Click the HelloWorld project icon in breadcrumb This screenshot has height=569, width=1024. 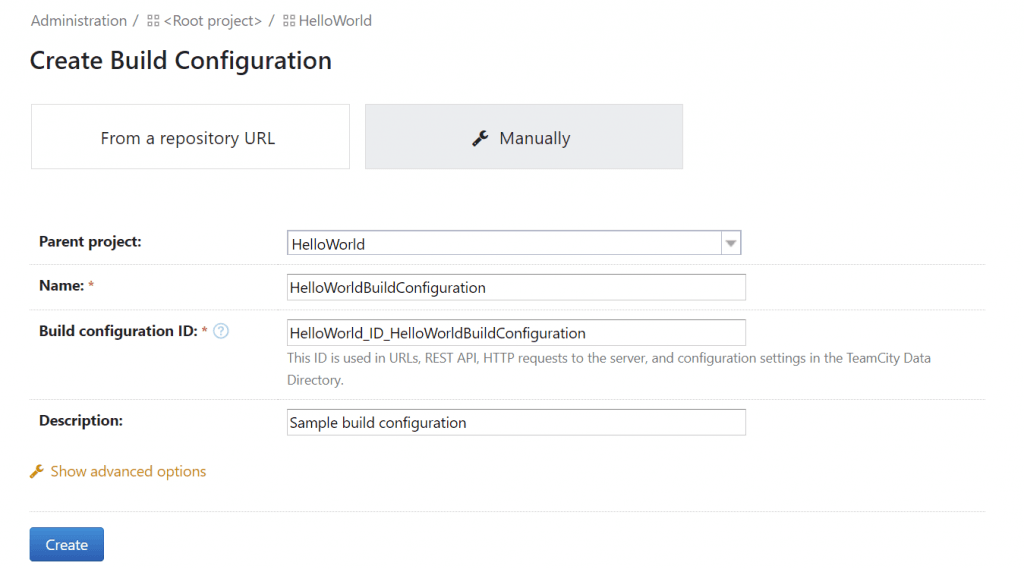pyautogui.click(x=289, y=21)
